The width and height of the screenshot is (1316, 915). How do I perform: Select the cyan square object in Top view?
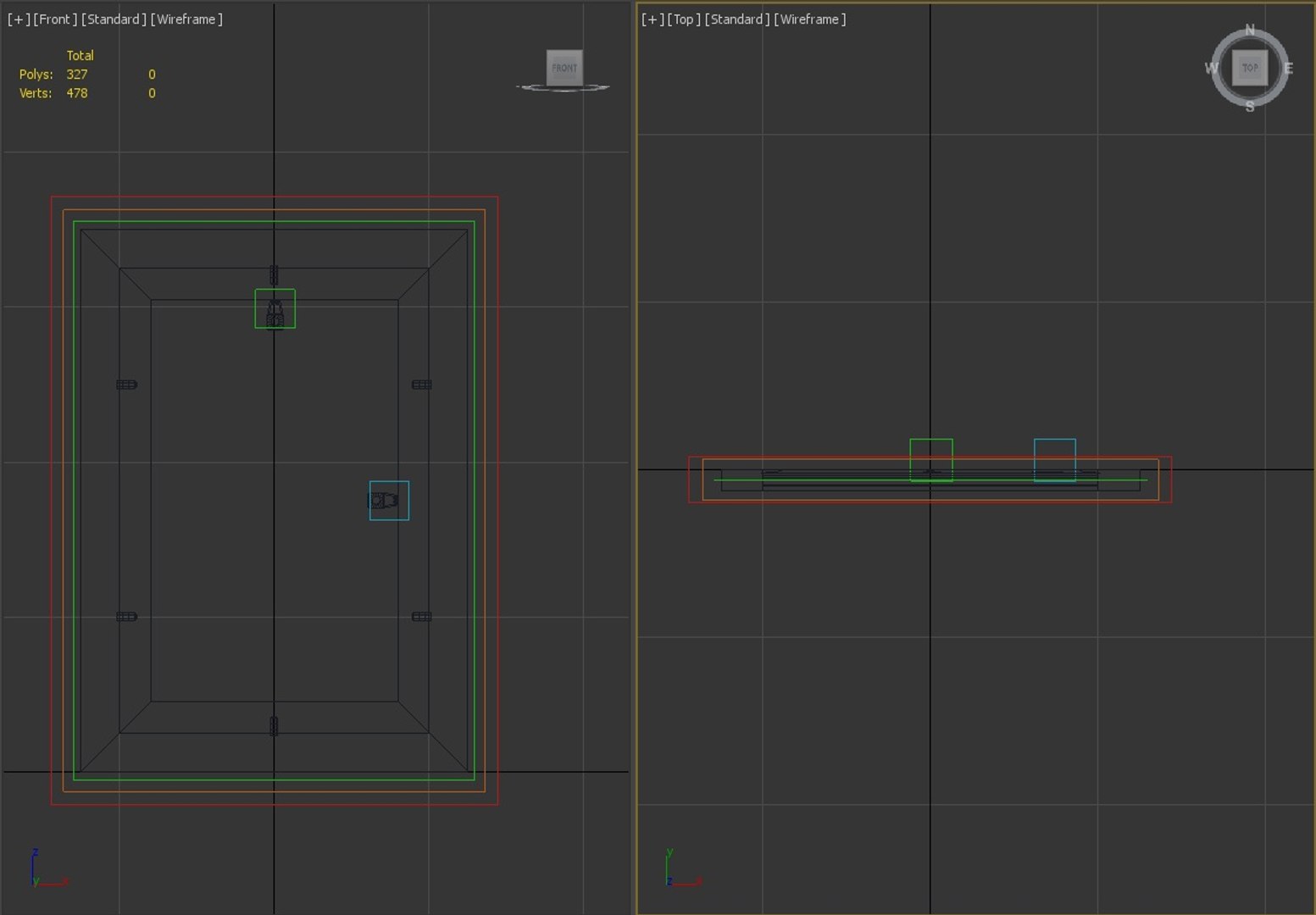click(1055, 460)
